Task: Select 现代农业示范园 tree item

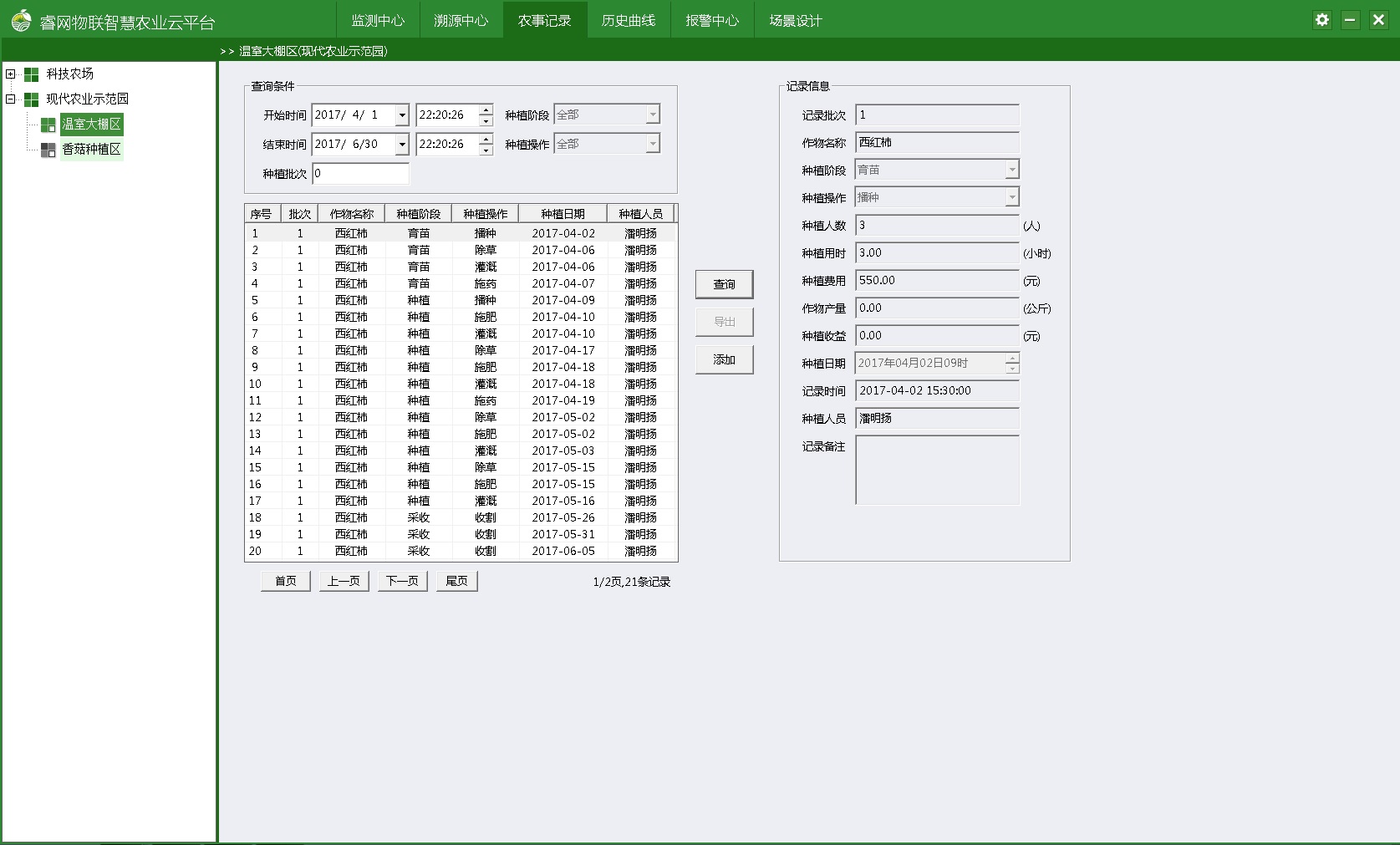Action: coord(88,99)
